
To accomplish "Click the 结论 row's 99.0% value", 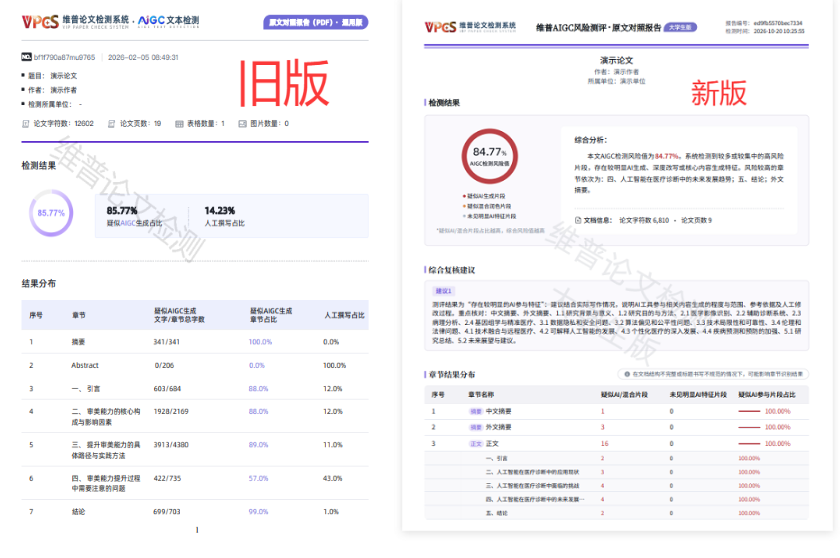I will pyautogui.click(x=258, y=512).
